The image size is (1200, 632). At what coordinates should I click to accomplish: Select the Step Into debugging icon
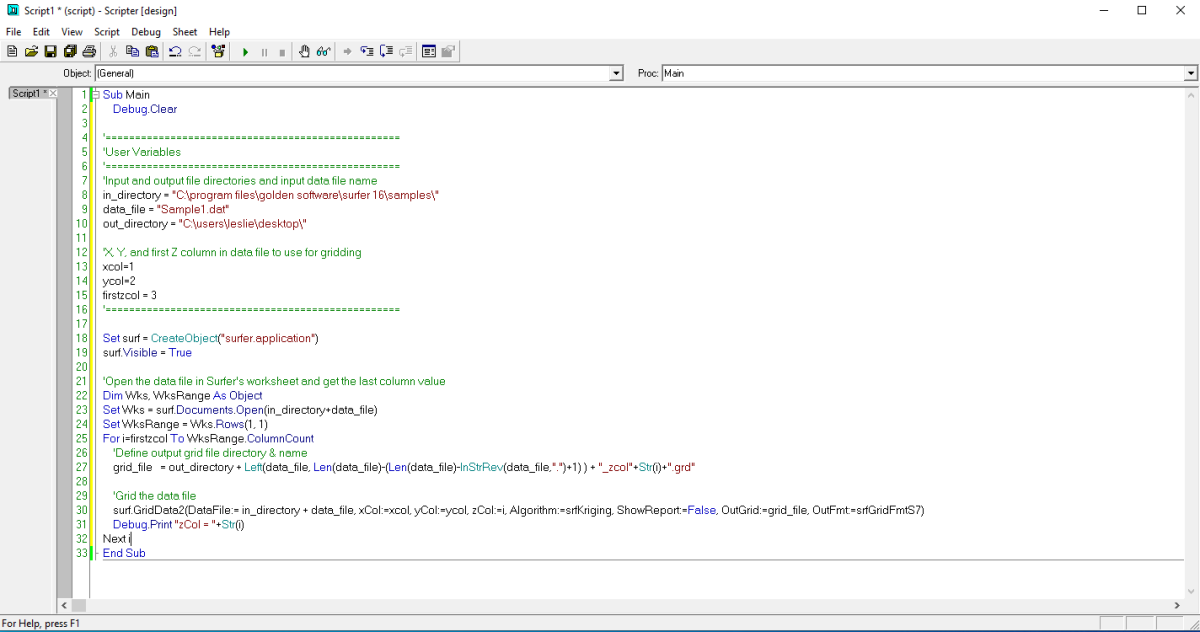(x=367, y=51)
